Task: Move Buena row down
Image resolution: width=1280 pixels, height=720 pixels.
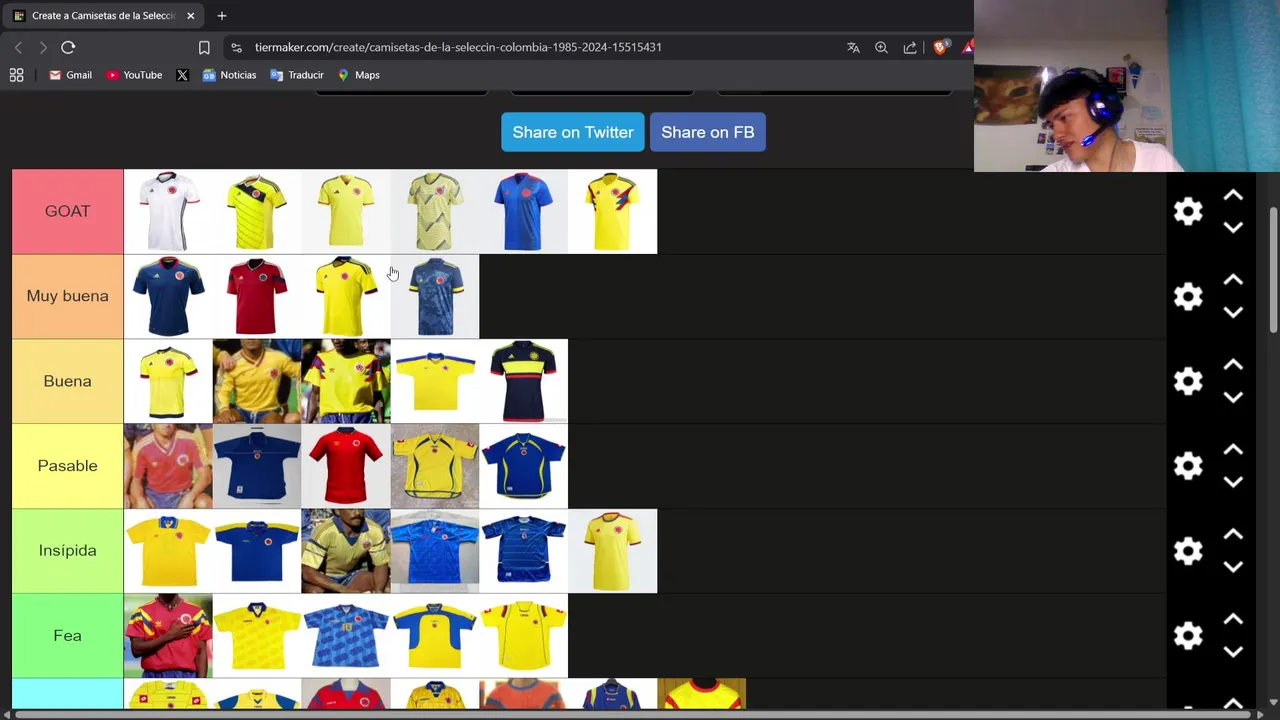Action: pos(1233,397)
